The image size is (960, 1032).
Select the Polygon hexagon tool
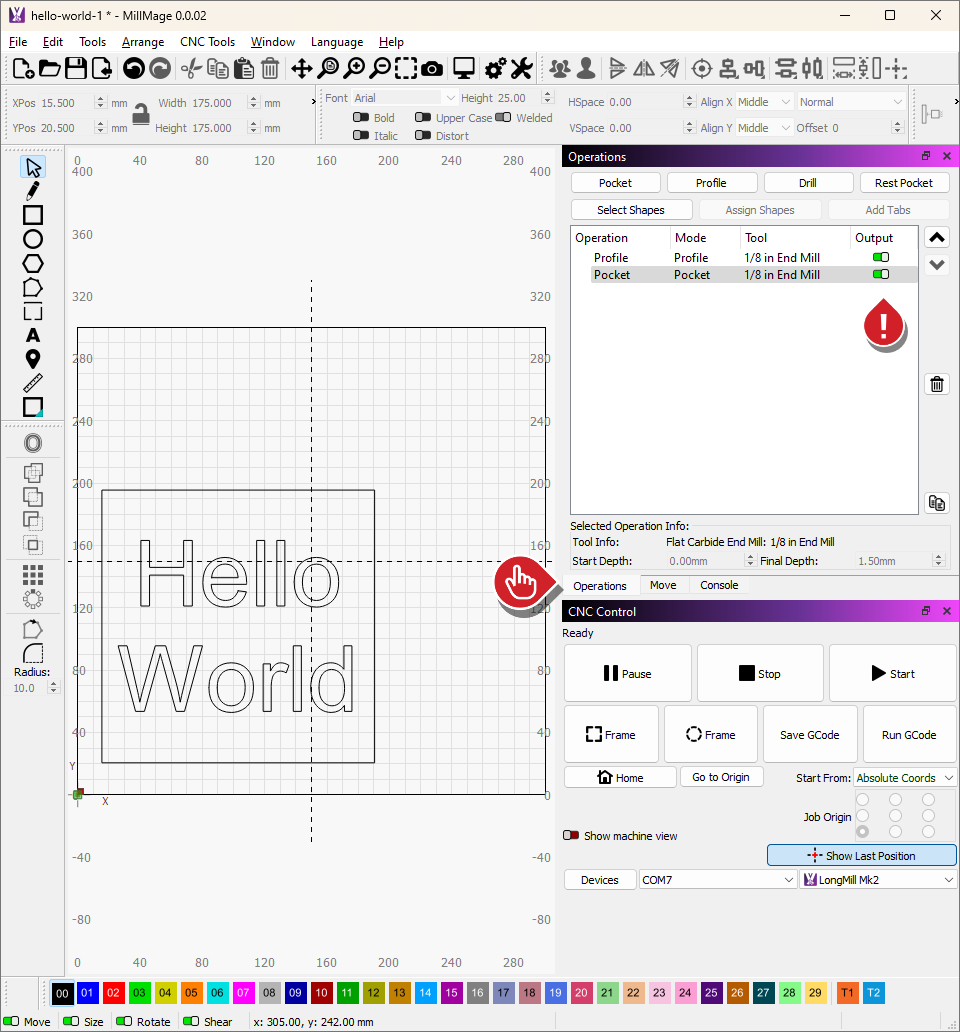tap(33, 263)
